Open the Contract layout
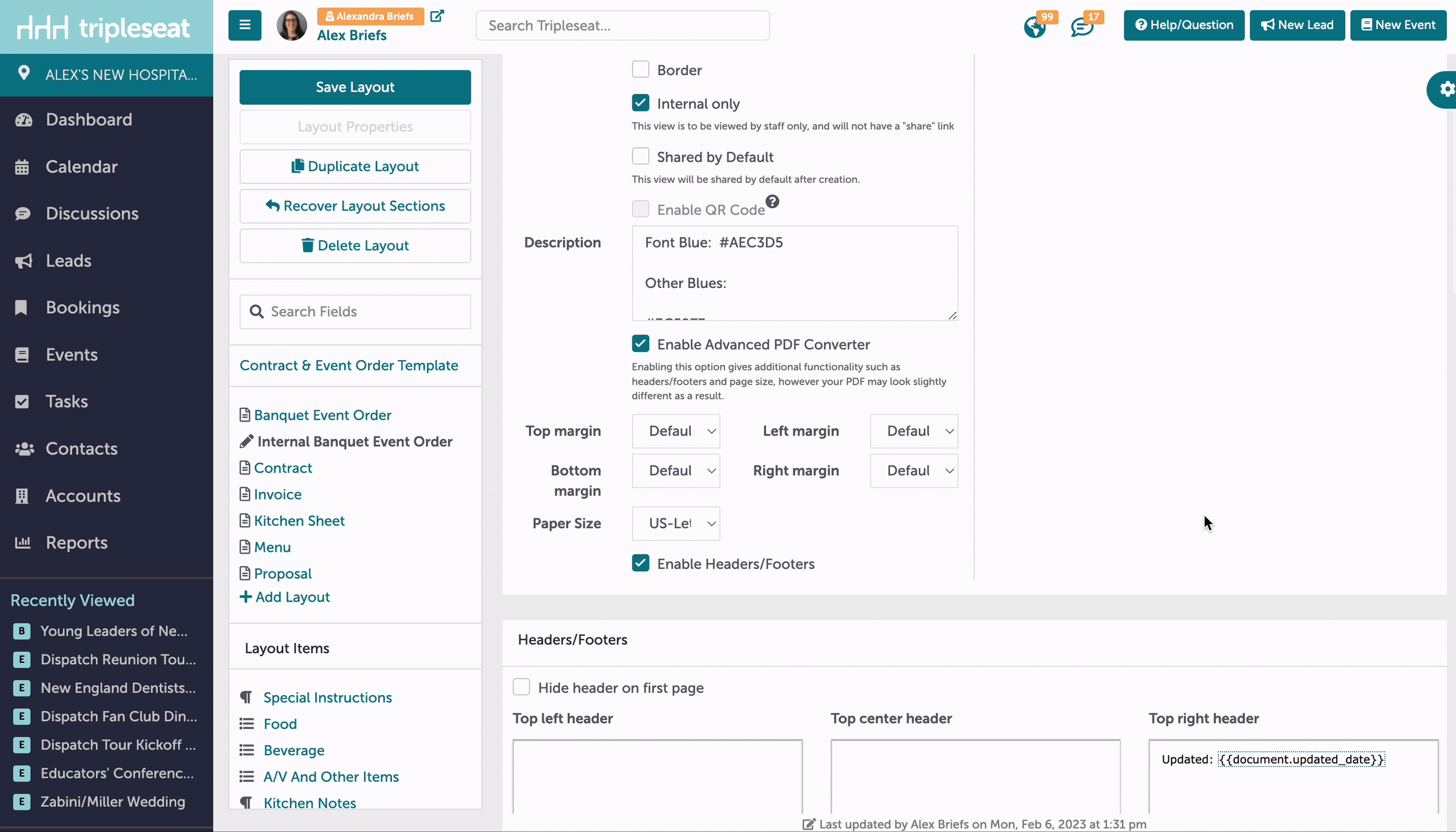 click(x=283, y=467)
